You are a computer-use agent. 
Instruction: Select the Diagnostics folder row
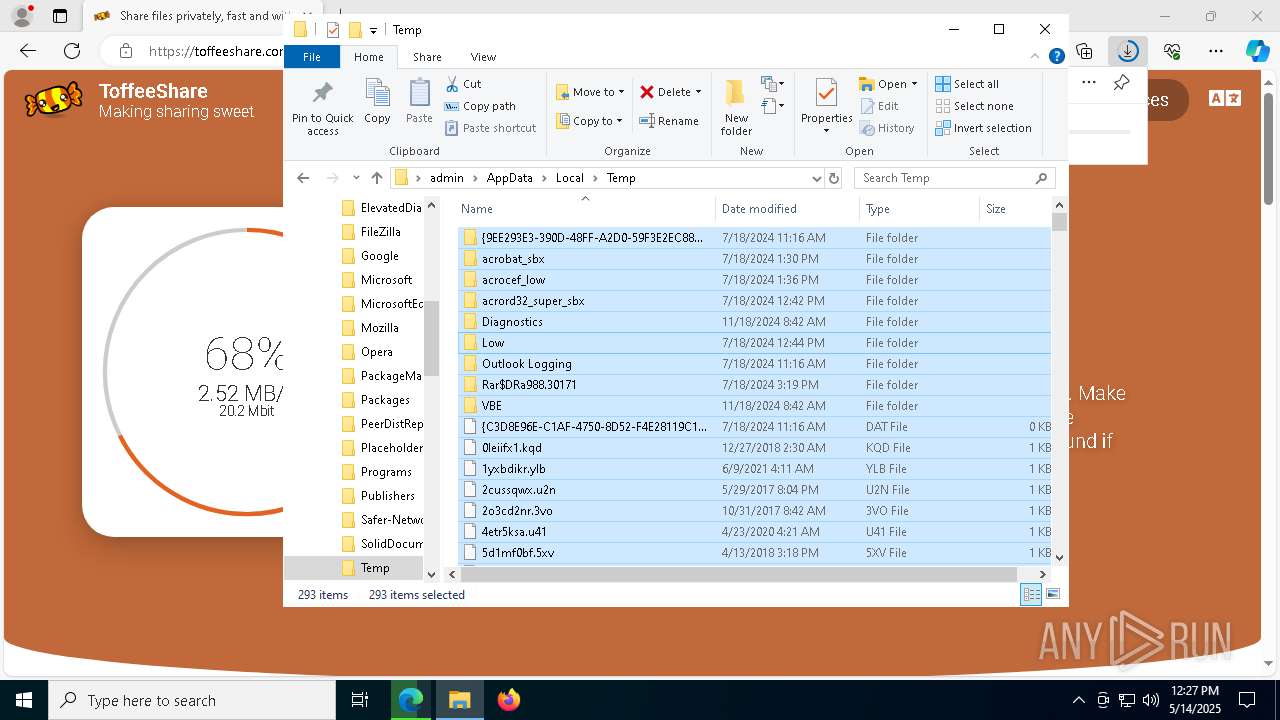(x=754, y=322)
